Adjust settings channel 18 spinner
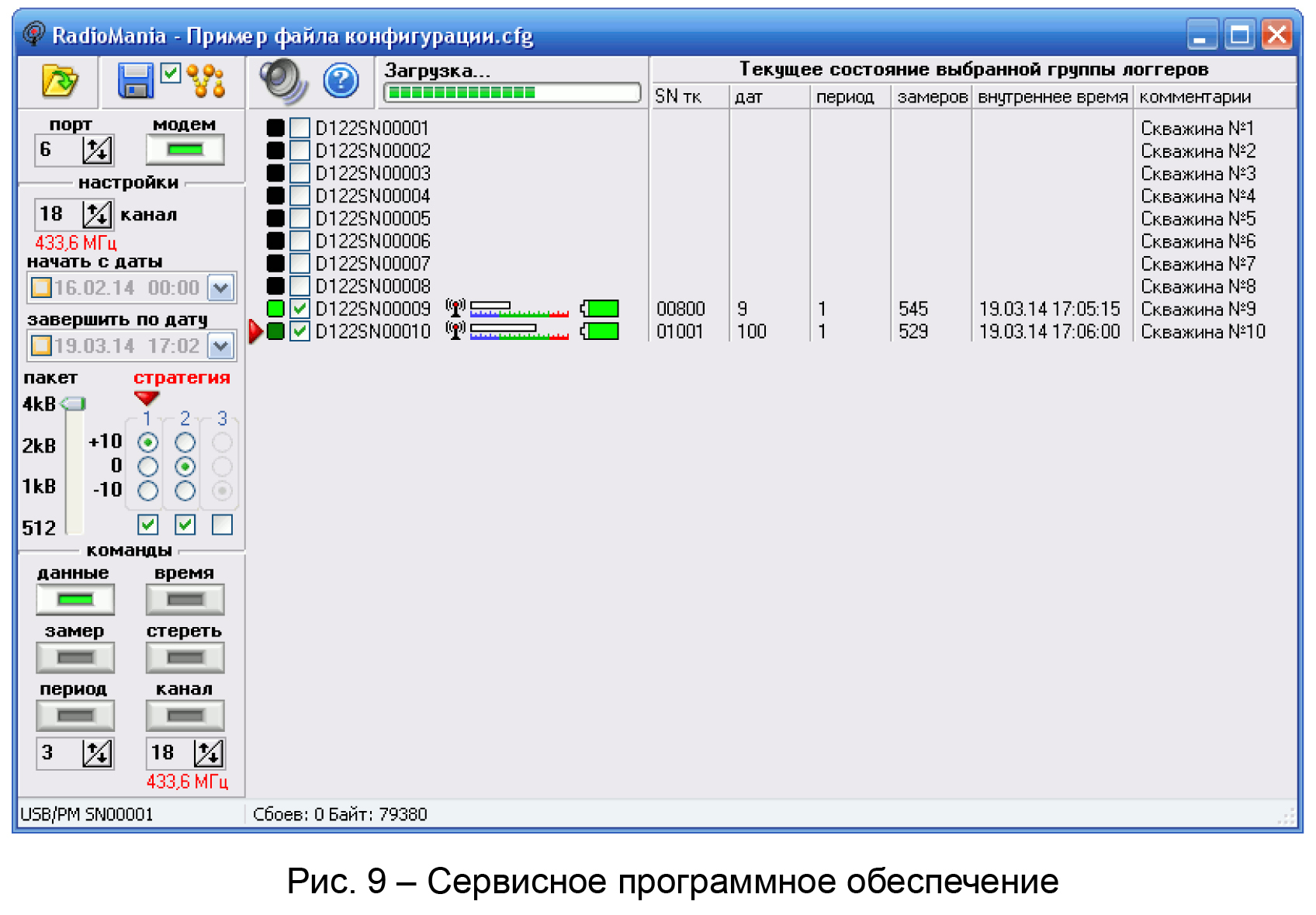The height and width of the screenshot is (915, 1316). pyautogui.click(x=97, y=214)
